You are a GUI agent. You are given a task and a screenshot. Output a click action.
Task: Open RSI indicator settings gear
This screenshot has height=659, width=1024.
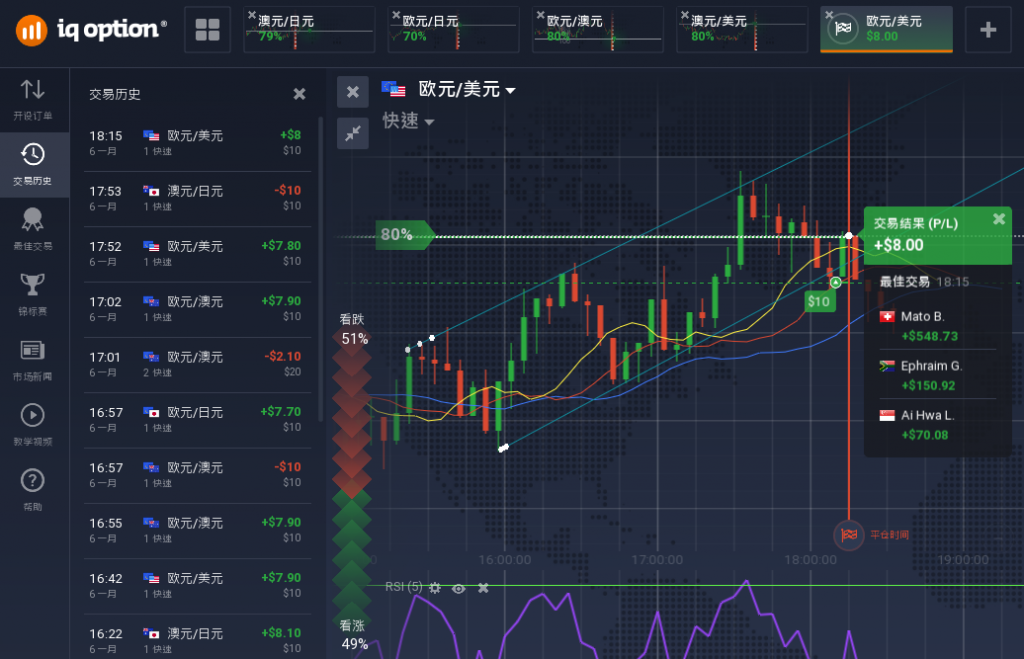435,588
